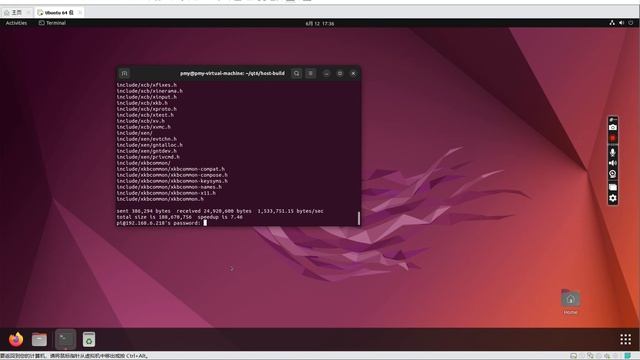Open the Show Applications grid
Image resolution: width=640 pixels, height=360 pixels.
625,339
